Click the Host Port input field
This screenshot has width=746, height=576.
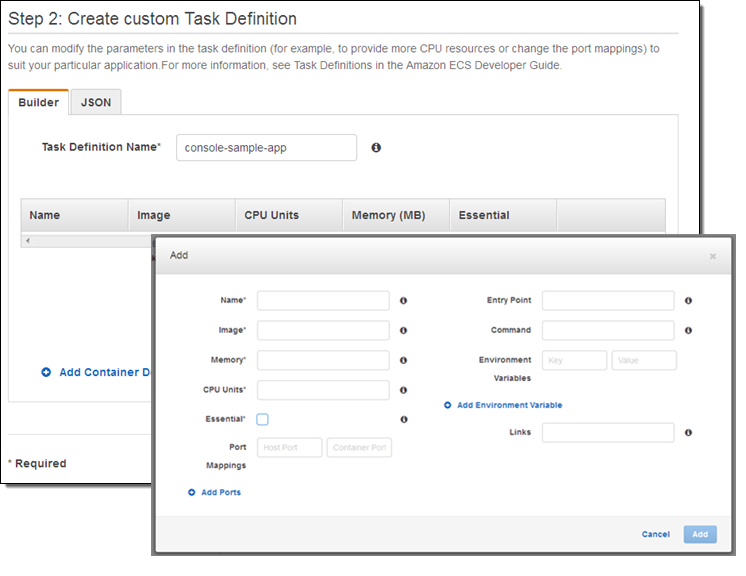[x=290, y=448]
